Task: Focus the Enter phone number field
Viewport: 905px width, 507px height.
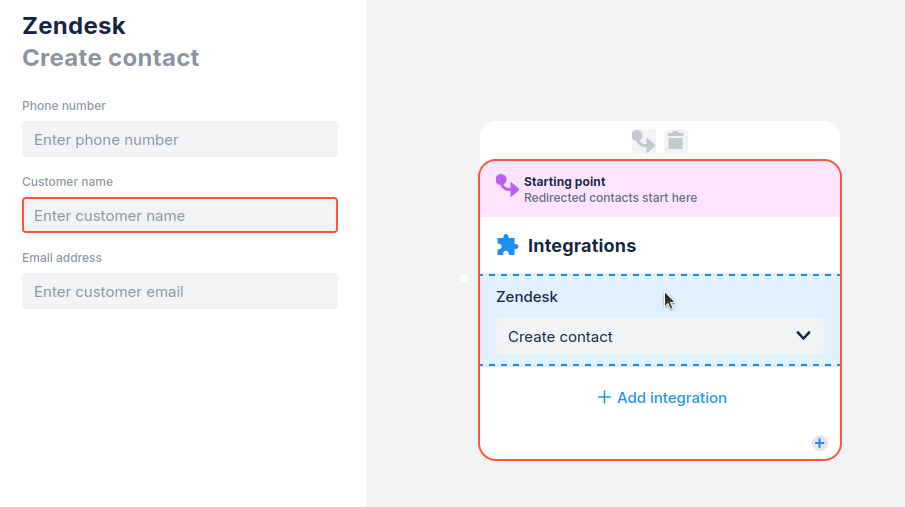Action: (x=180, y=140)
